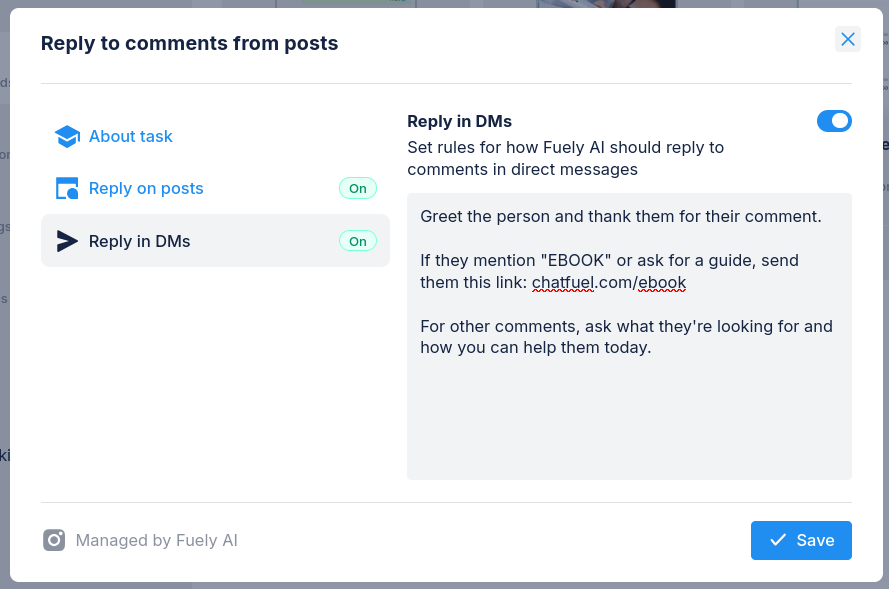This screenshot has width=889, height=589.
Task: Click the bold Reply in DMs heading
Action: point(459,121)
